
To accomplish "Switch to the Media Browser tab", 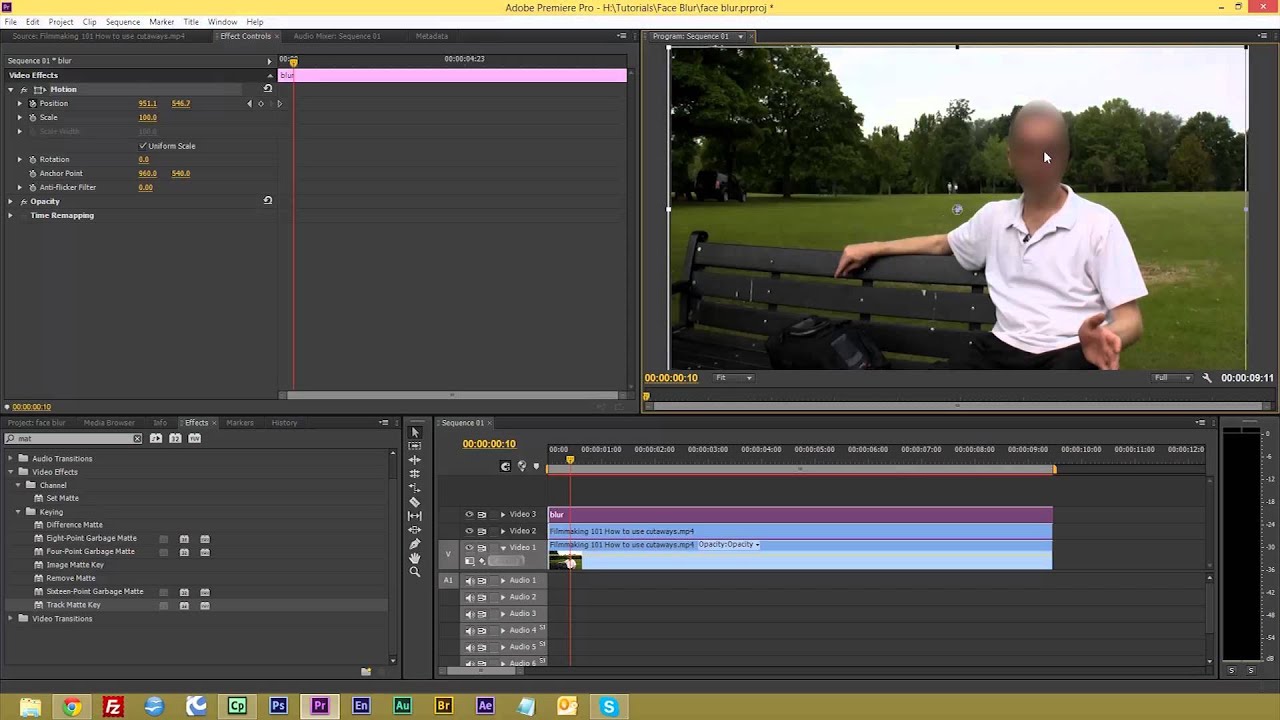I will (x=109, y=423).
